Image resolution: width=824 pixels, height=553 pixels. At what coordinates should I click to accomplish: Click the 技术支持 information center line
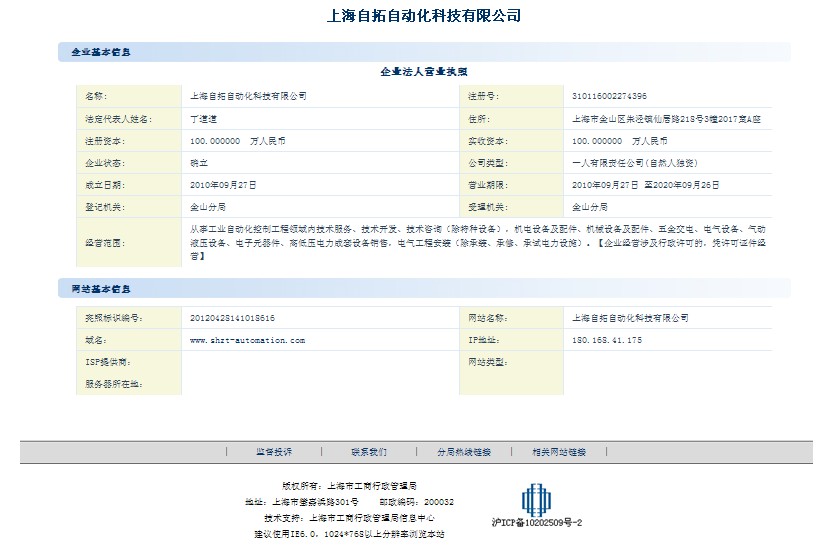pos(349,518)
